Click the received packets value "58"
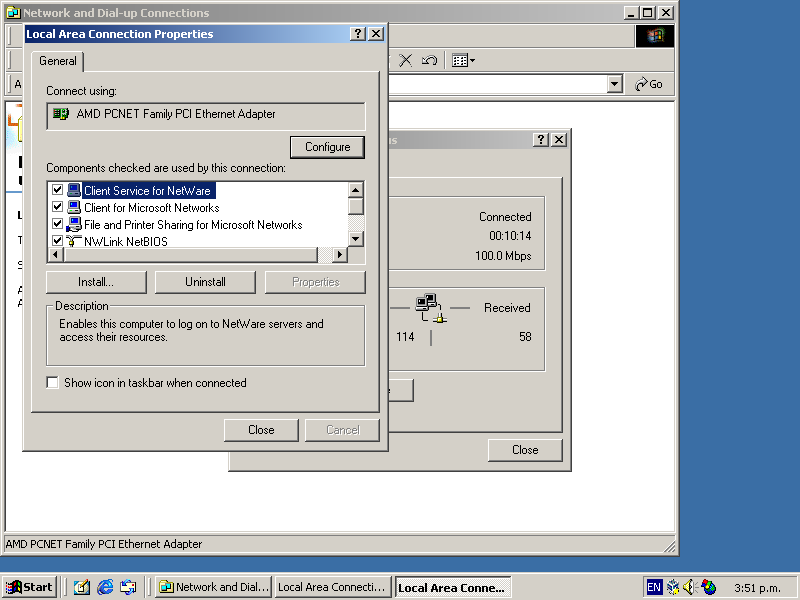800x600 pixels. pos(525,337)
